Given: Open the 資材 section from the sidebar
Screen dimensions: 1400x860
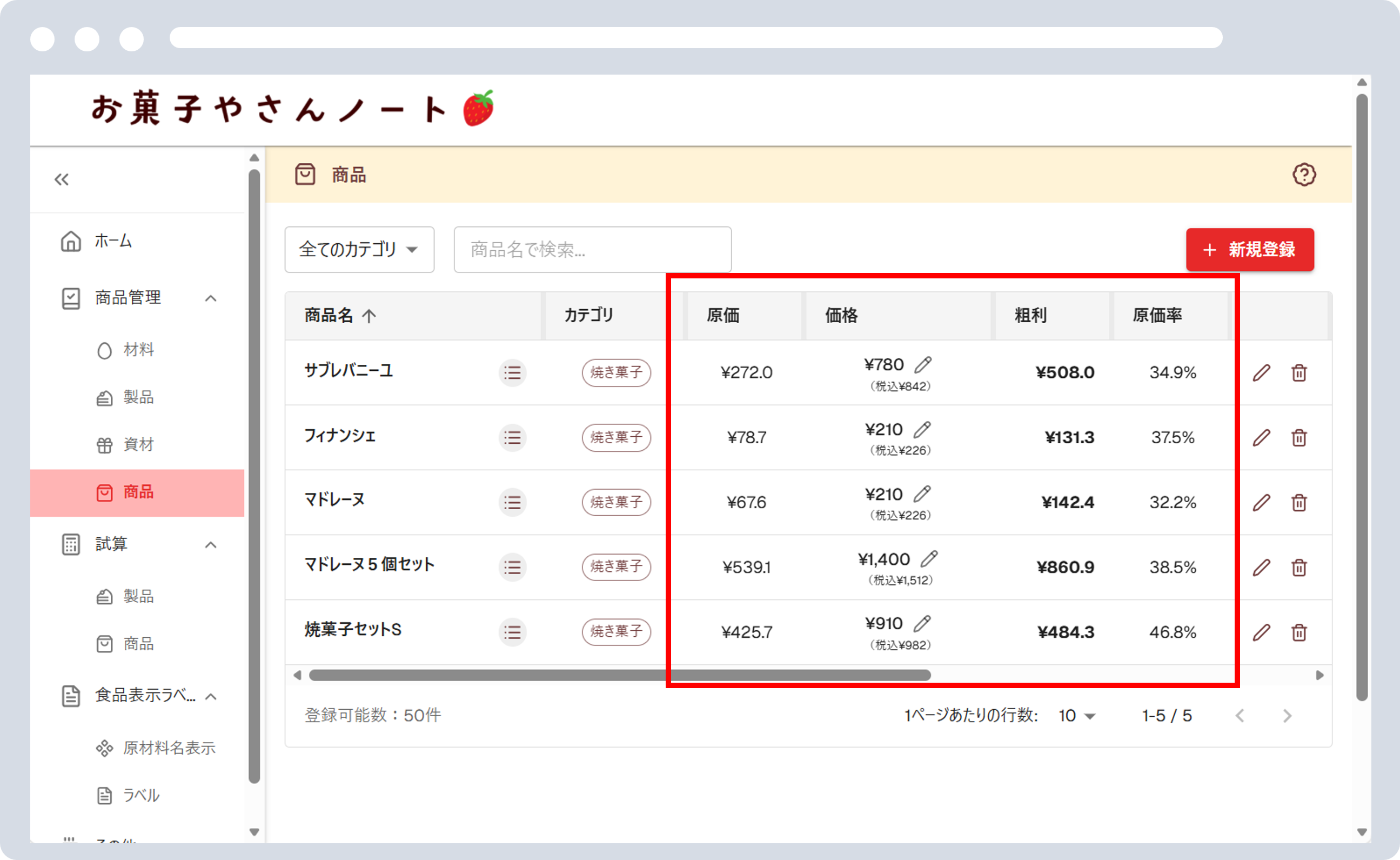Looking at the screenshot, I should click(x=138, y=445).
